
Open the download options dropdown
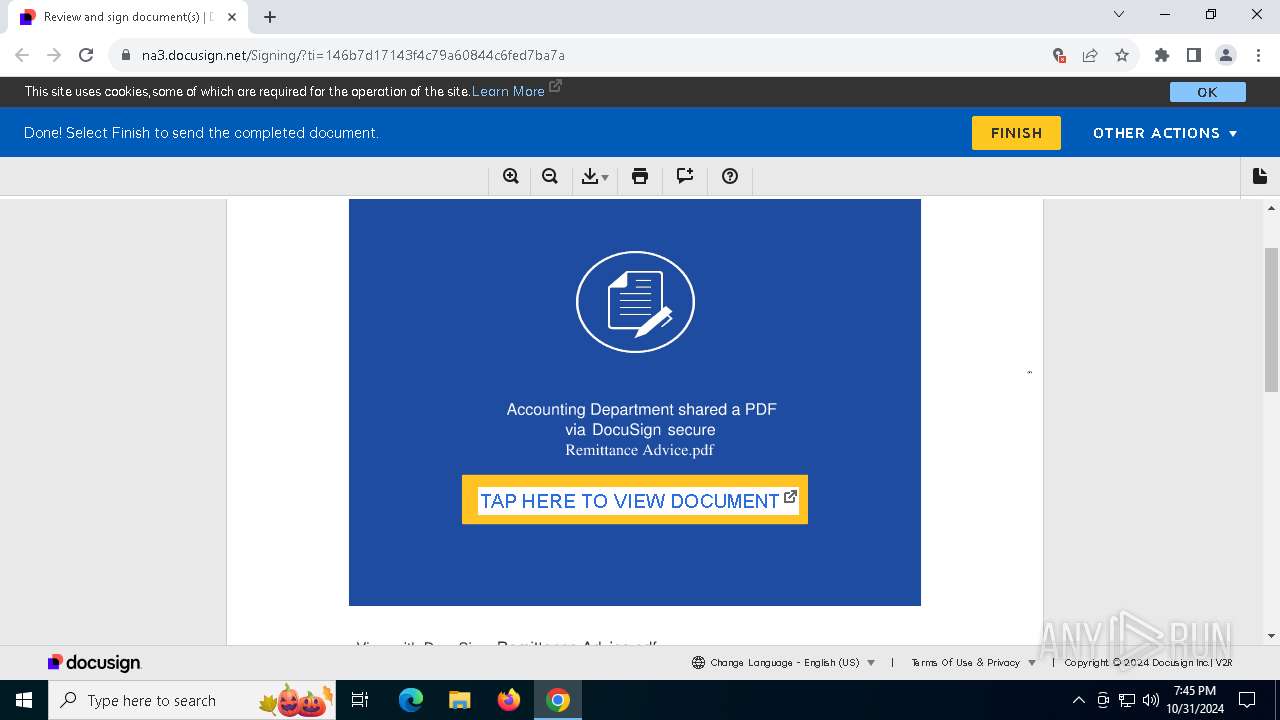[x=595, y=177]
